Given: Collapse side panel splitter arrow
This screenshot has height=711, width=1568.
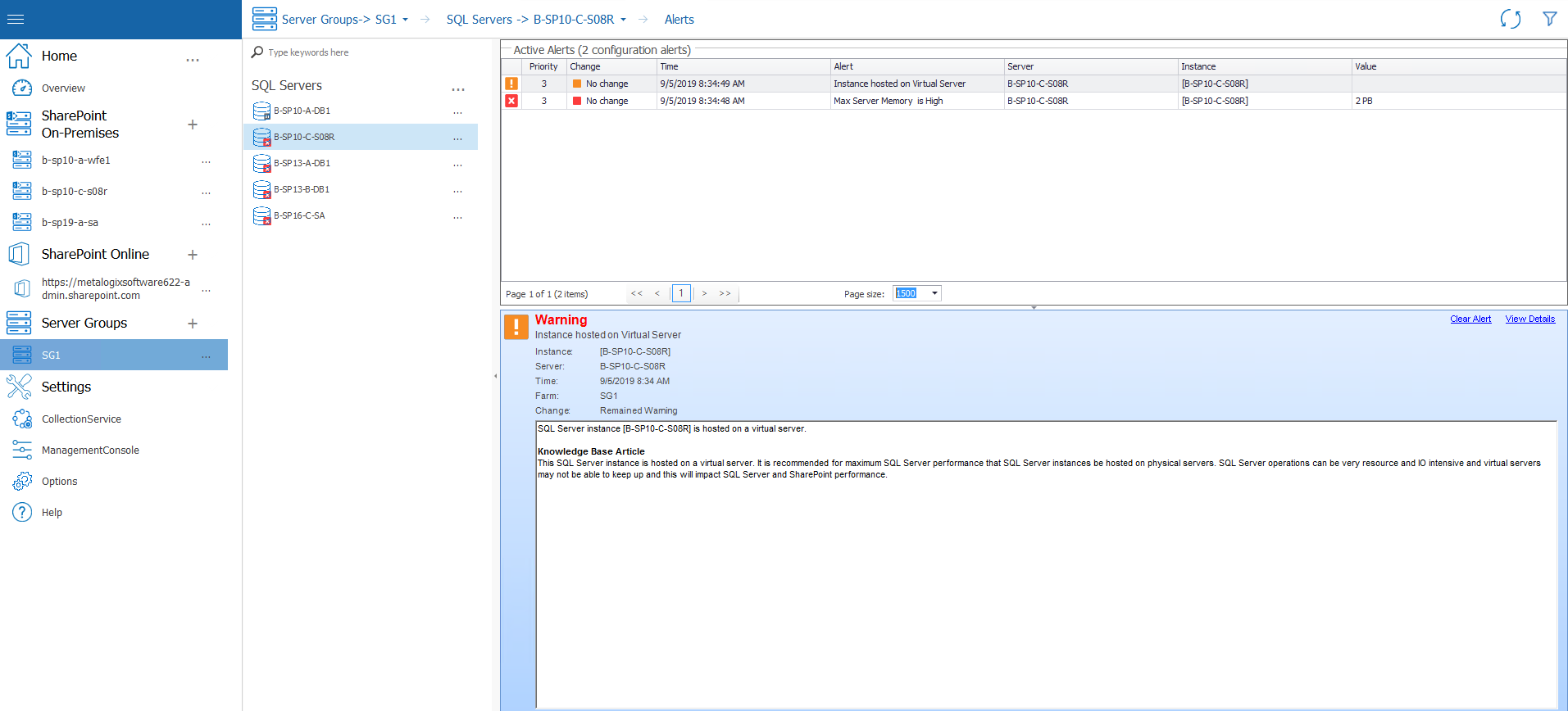Looking at the screenshot, I should click(x=495, y=376).
